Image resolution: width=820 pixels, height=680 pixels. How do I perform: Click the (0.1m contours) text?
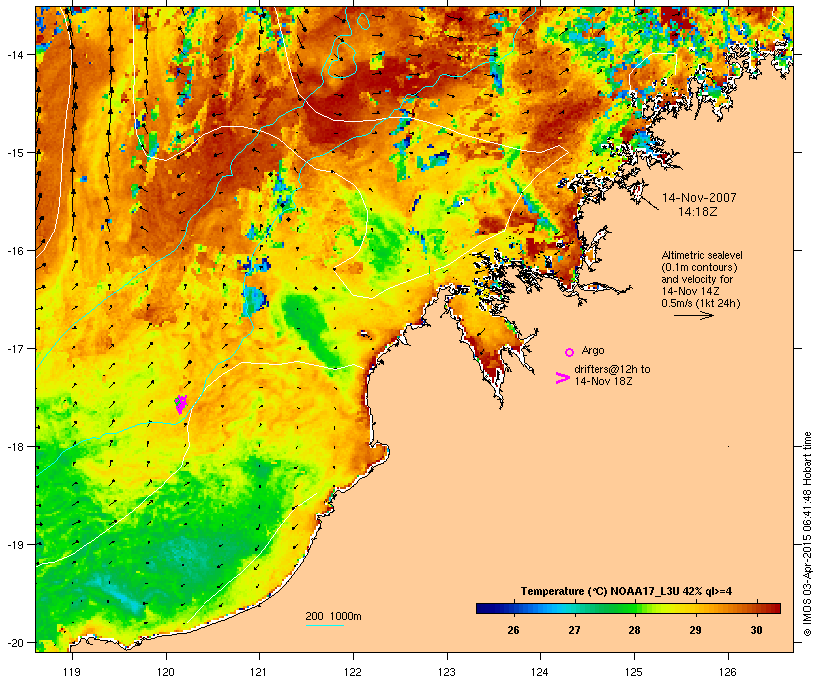pos(699,267)
